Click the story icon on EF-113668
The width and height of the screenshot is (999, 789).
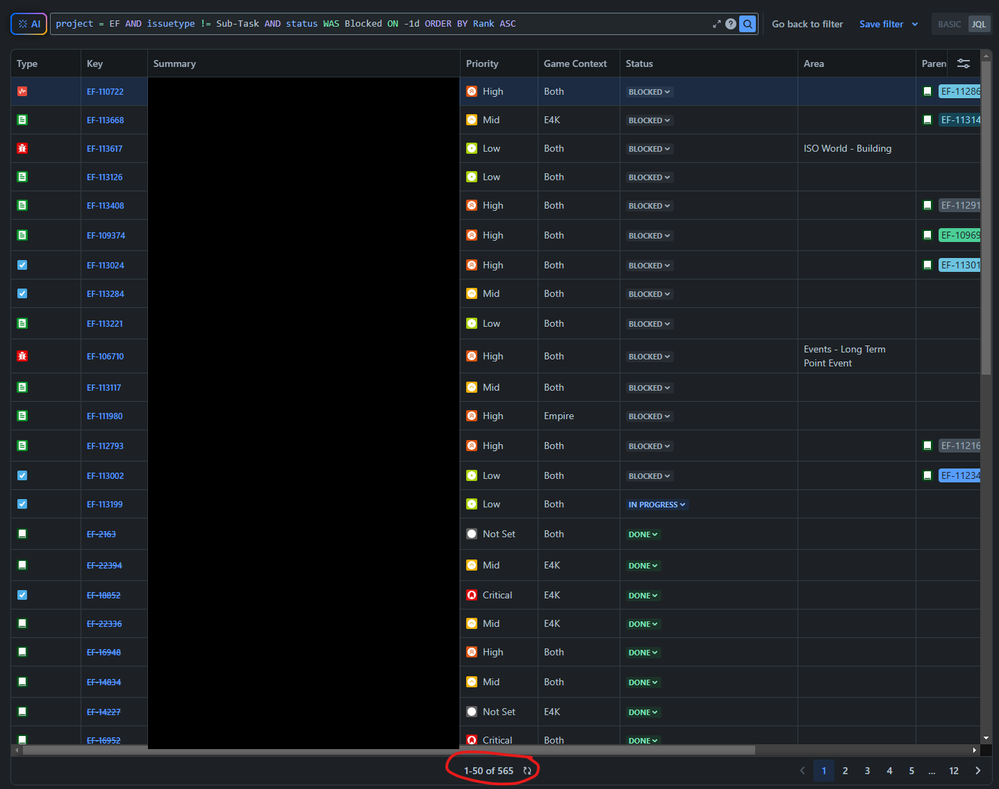tap(22, 120)
